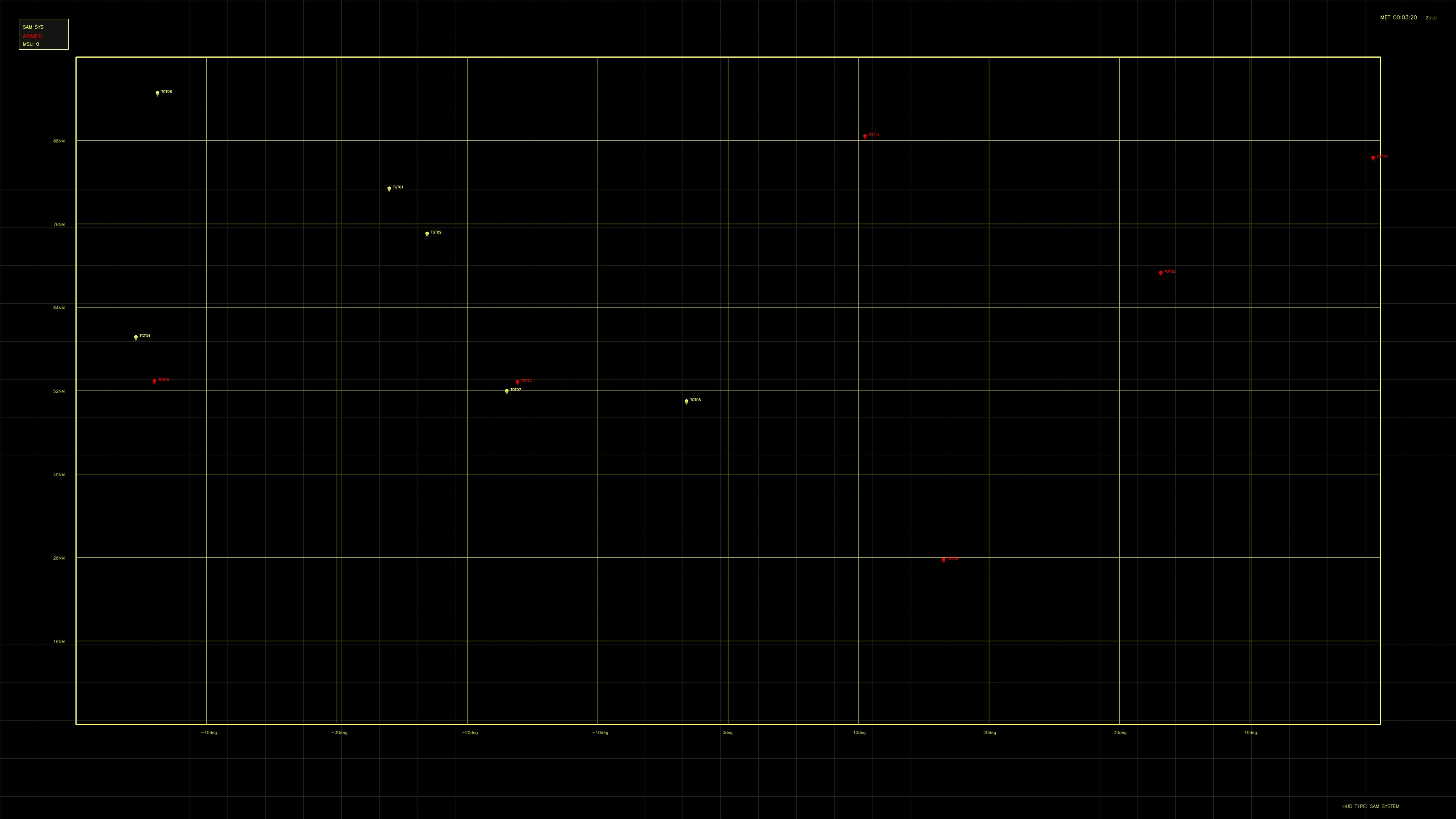
Task: Select the TGT08 target marker
Action: click(x=158, y=93)
